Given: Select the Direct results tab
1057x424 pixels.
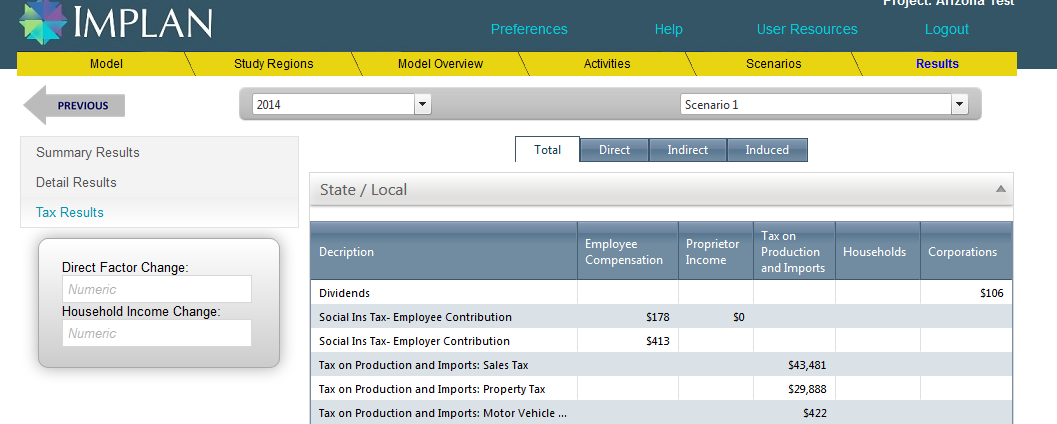Looking at the screenshot, I should pyautogui.click(x=614, y=150).
